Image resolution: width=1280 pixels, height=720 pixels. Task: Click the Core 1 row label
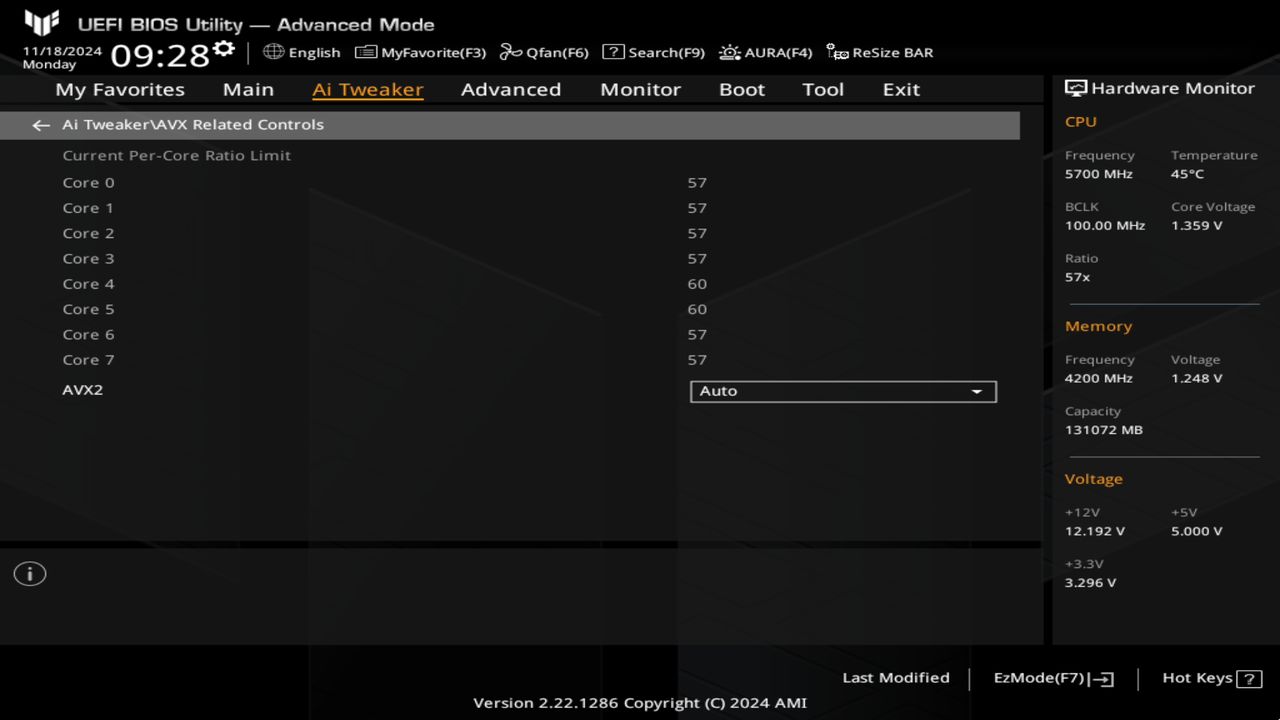coord(88,208)
